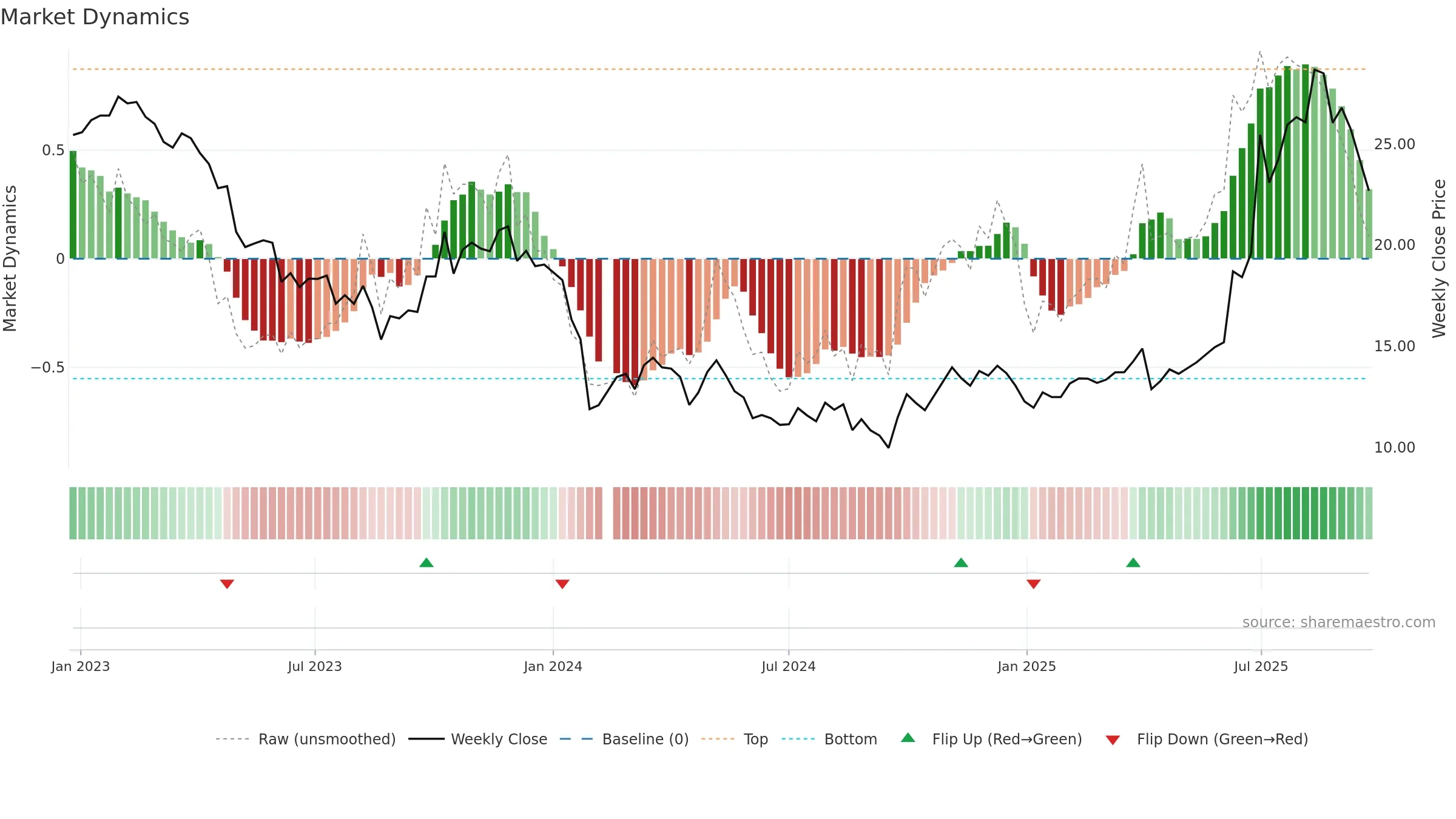Click the 25.00 price axis tick
The image size is (1456, 819).
point(1395,144)
